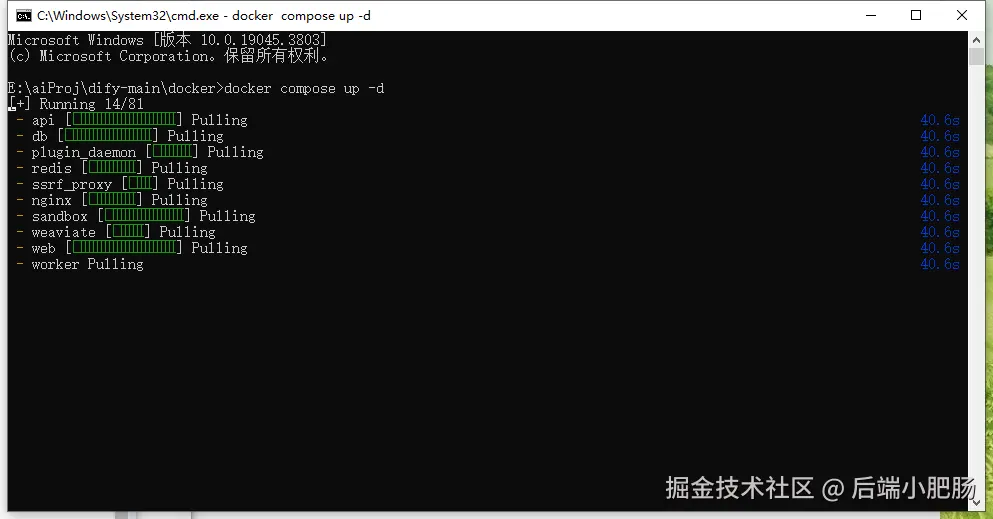Click the nginx progress bar
The width and height of the screenshot is (993, 519).
coord(112,200)
